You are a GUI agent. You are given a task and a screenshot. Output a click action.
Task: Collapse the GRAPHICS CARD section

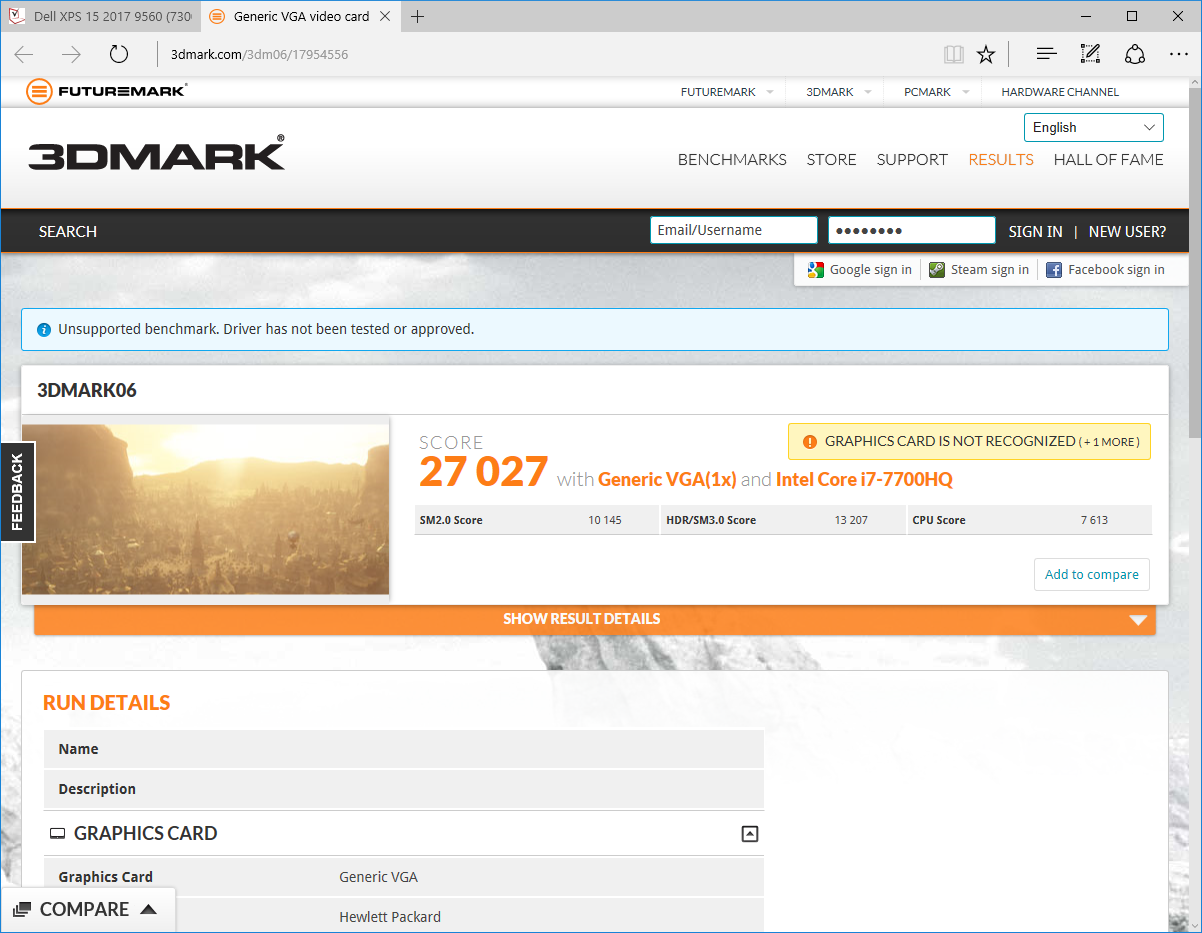click(x=750, y=833)
